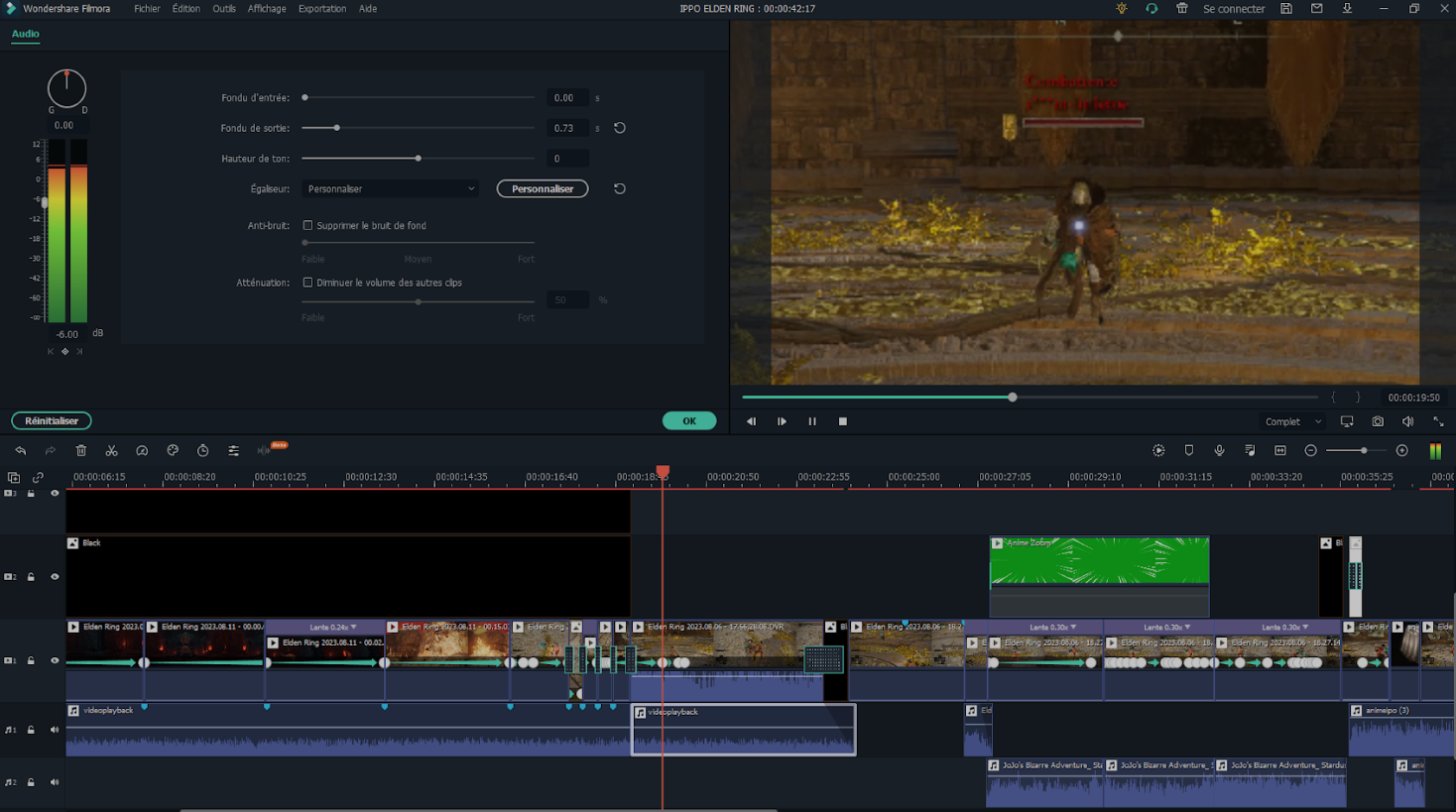1456x812 pixels.
Task: Redo action in timeline toolbar
Action: 51,450
